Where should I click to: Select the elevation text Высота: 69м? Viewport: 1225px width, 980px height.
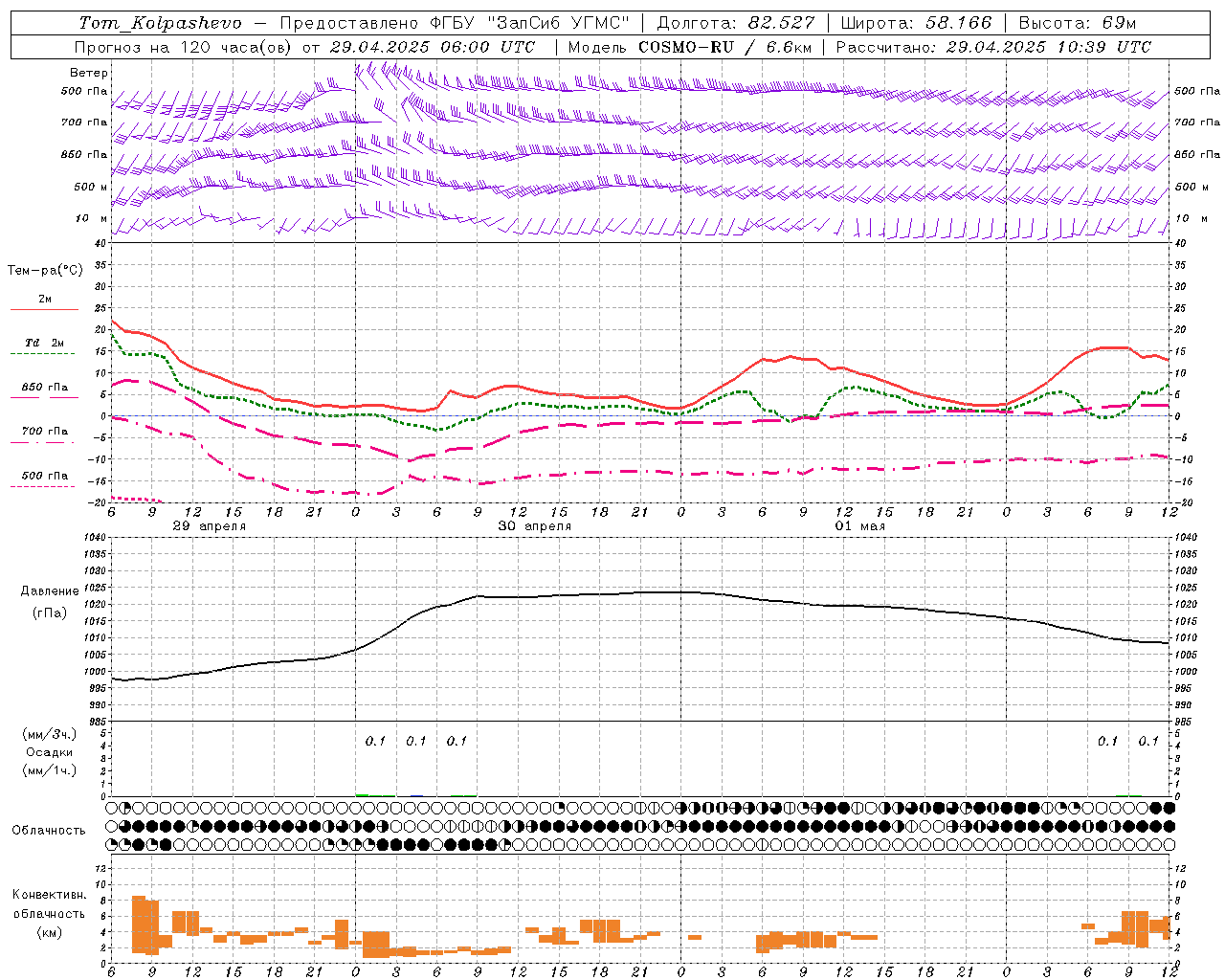pos(1077,23)
